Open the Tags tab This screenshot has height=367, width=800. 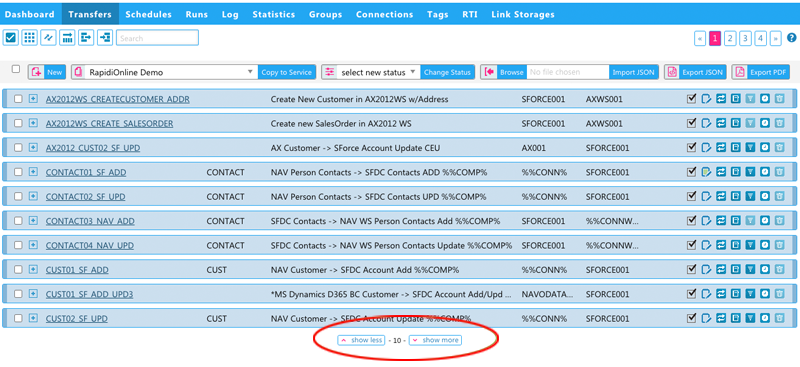click(x=438, y=14)
